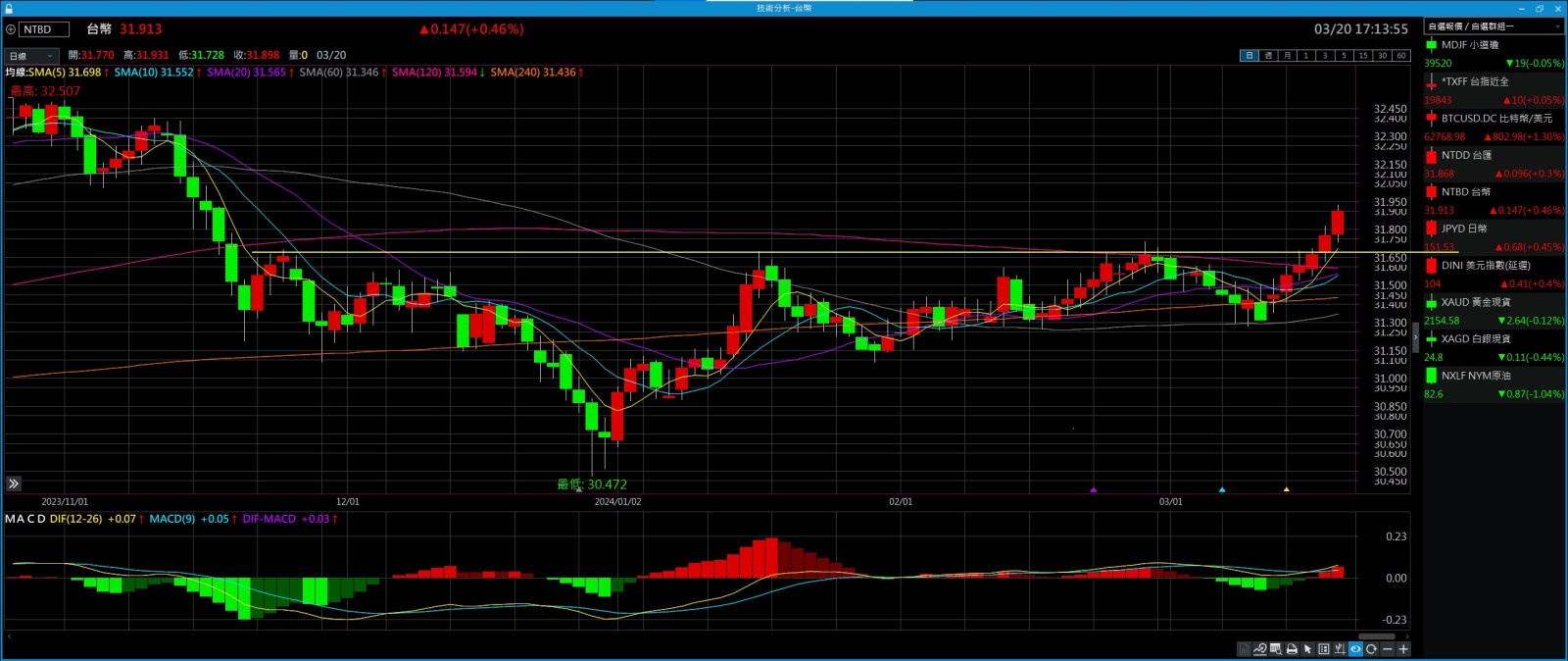Click the 03/20 17:13:55 timestamp
This screenshot has width=1568, height=661.
click(1361, 29)
